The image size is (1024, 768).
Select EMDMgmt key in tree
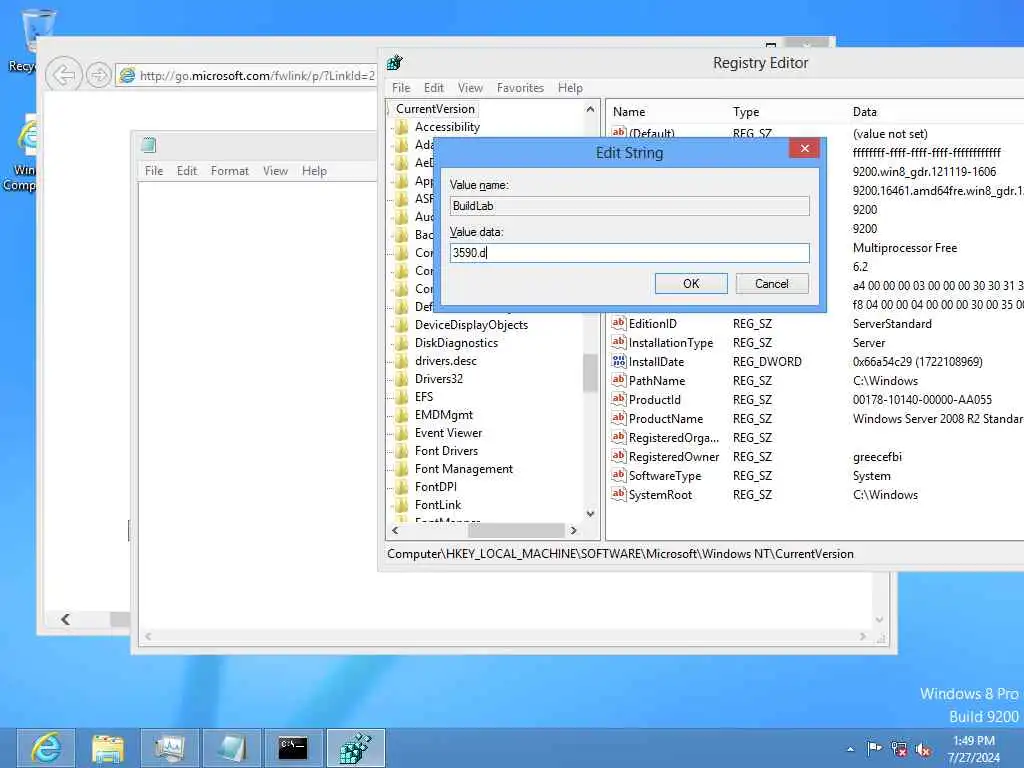(444, 415)
